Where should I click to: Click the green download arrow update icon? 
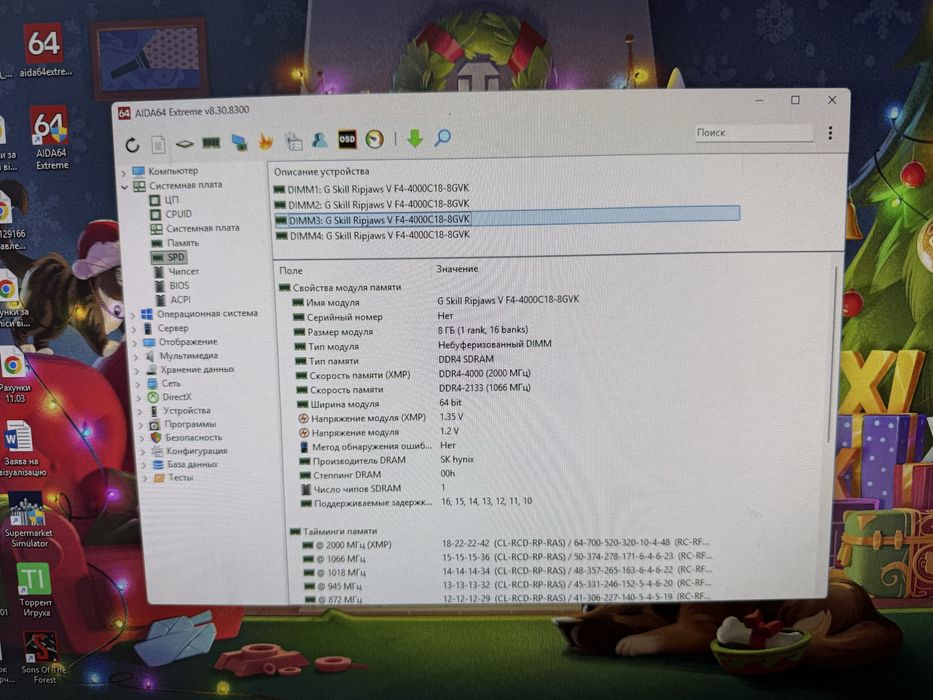coord(415,139)
